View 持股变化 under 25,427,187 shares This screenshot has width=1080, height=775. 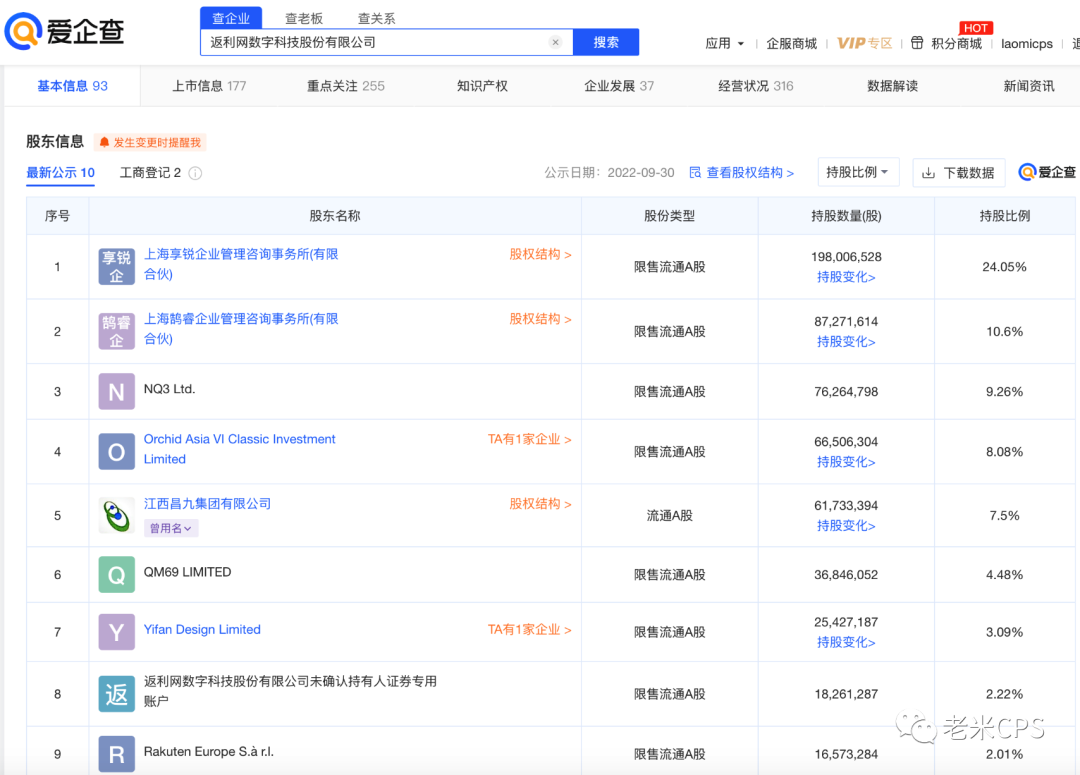[846, 642]
